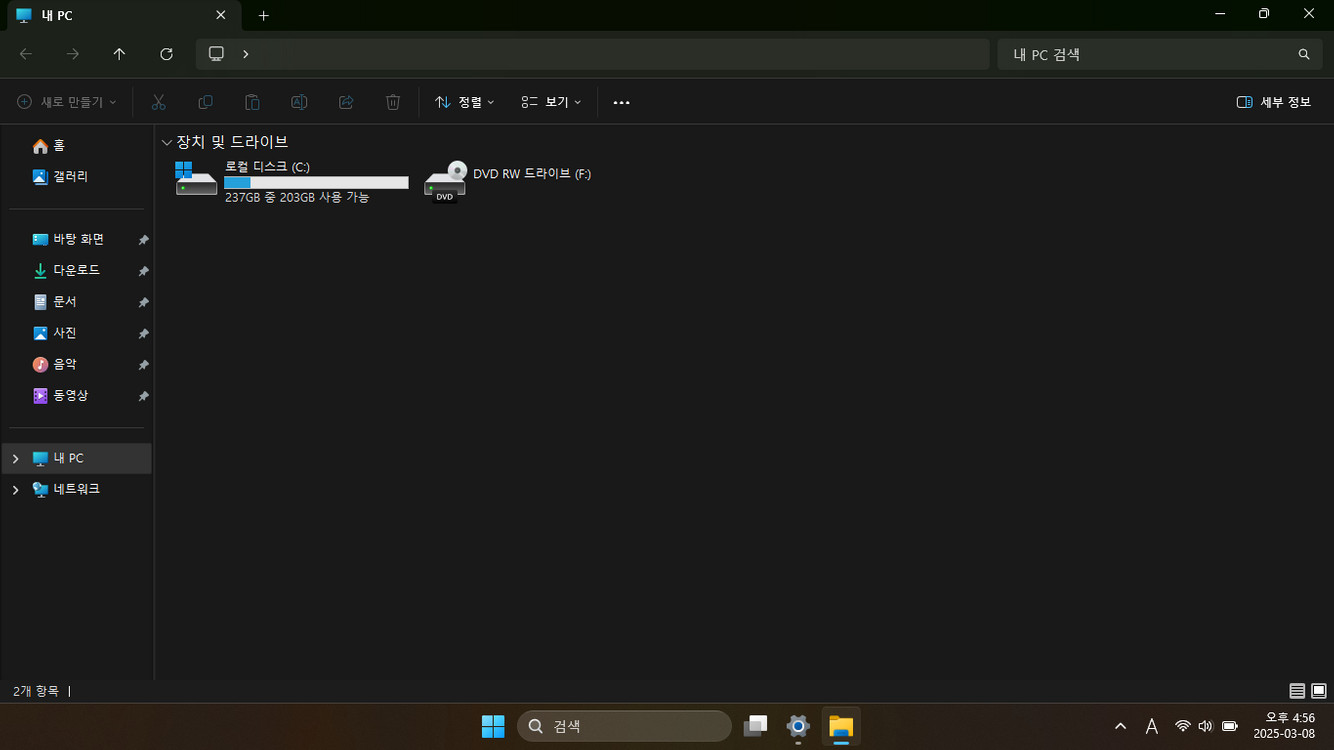Switch to details list view in status bar
The width and height of the screenshot is (1334, 750).
pos(1297,691)
